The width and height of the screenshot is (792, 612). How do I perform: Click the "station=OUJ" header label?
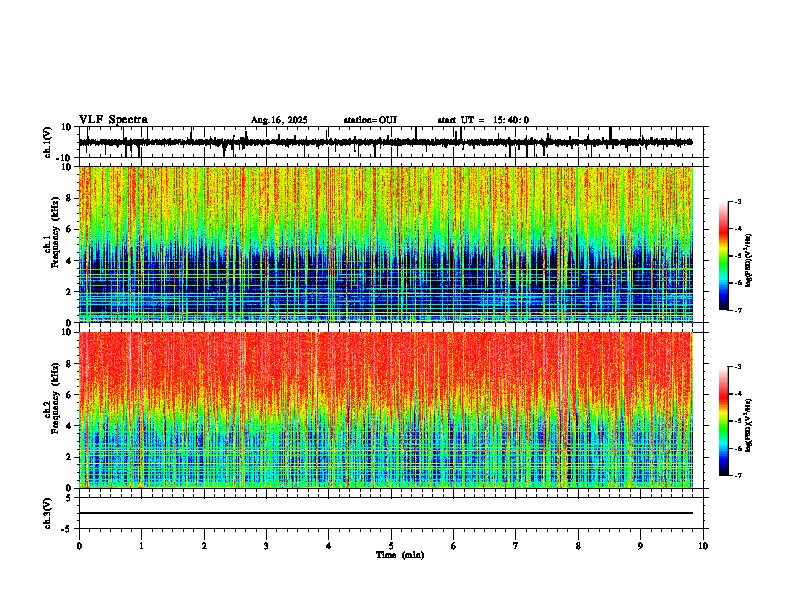point(370,120)
